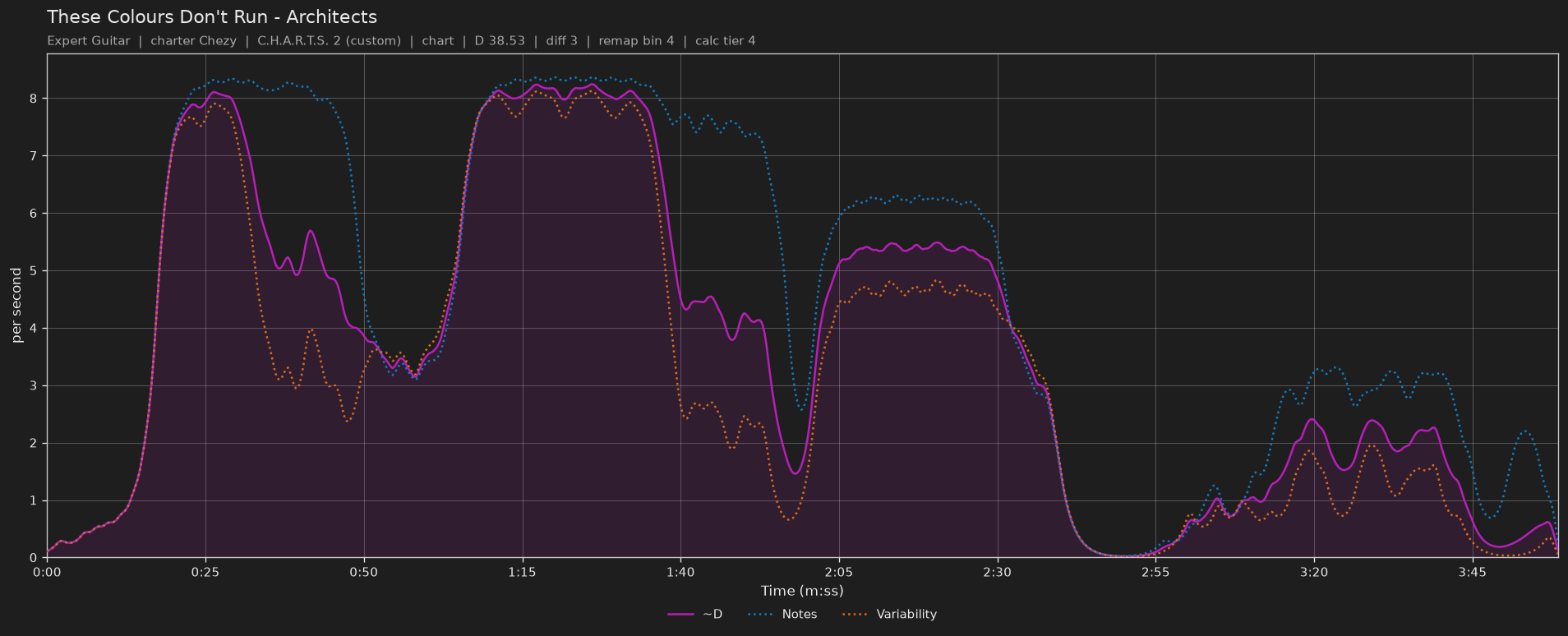Click the y-axis tick label "1"
The width and height of the screenshot is (1568, 636).
point(34,501)
